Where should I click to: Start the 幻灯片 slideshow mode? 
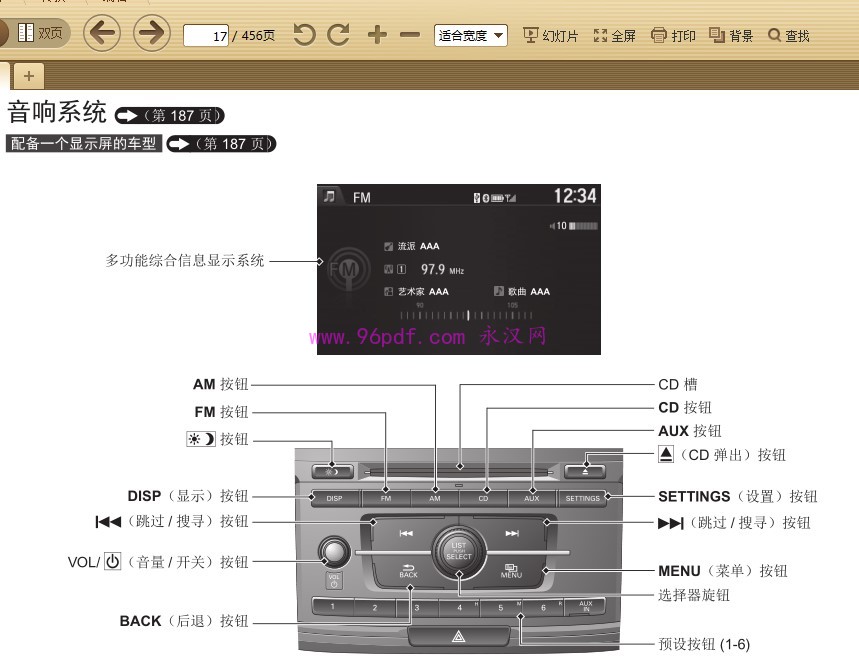click(550, 33)
